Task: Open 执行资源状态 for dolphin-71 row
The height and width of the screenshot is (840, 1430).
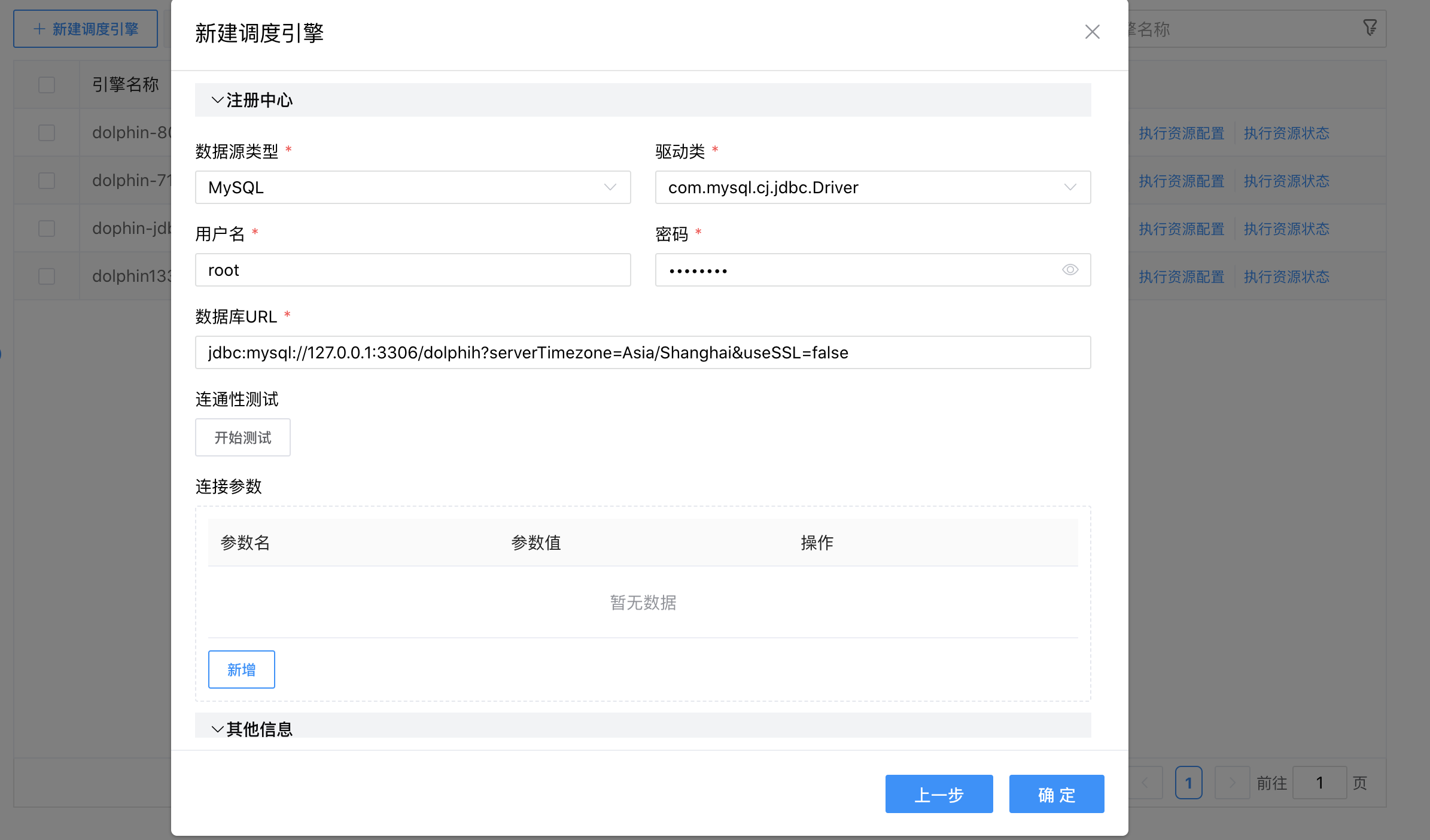Action: point(1286,181)
